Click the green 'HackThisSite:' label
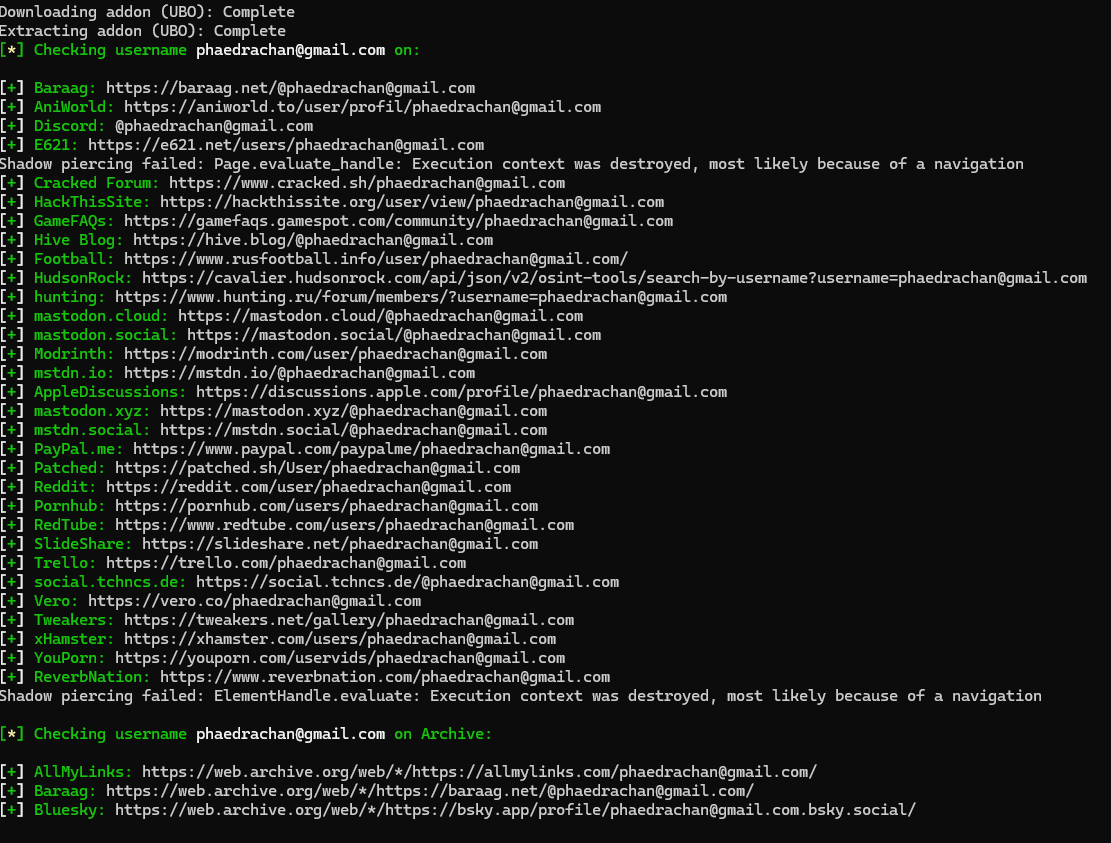 (x=92, y=202)
